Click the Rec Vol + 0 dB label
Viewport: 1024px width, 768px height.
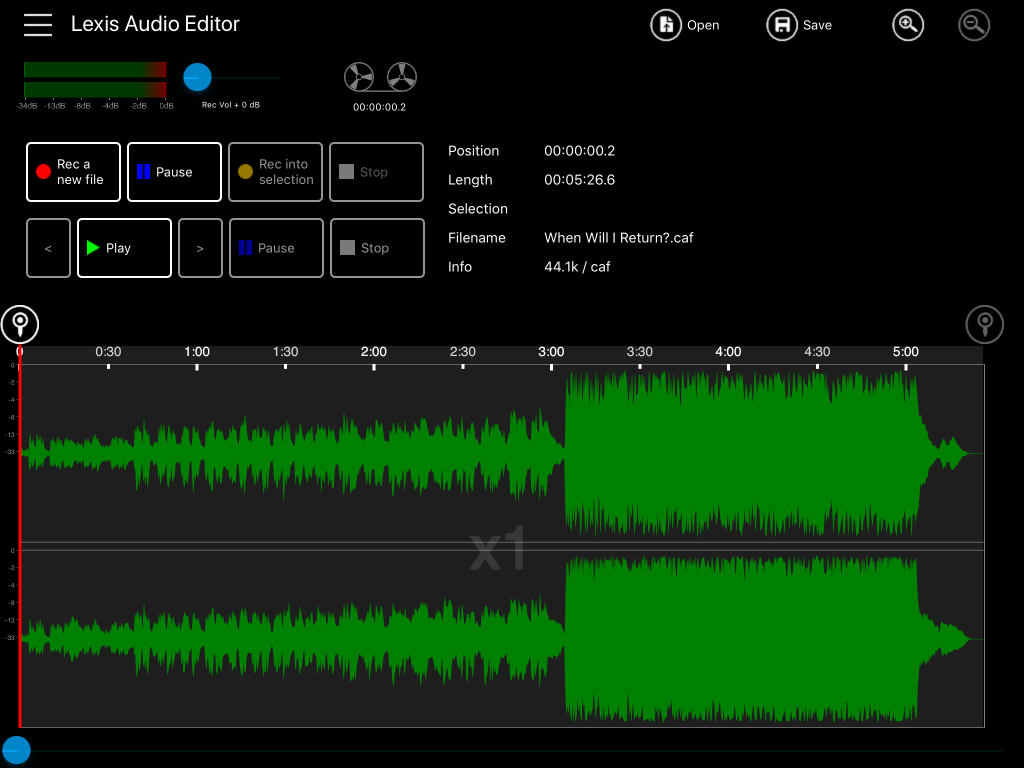(x=231, y=105)
